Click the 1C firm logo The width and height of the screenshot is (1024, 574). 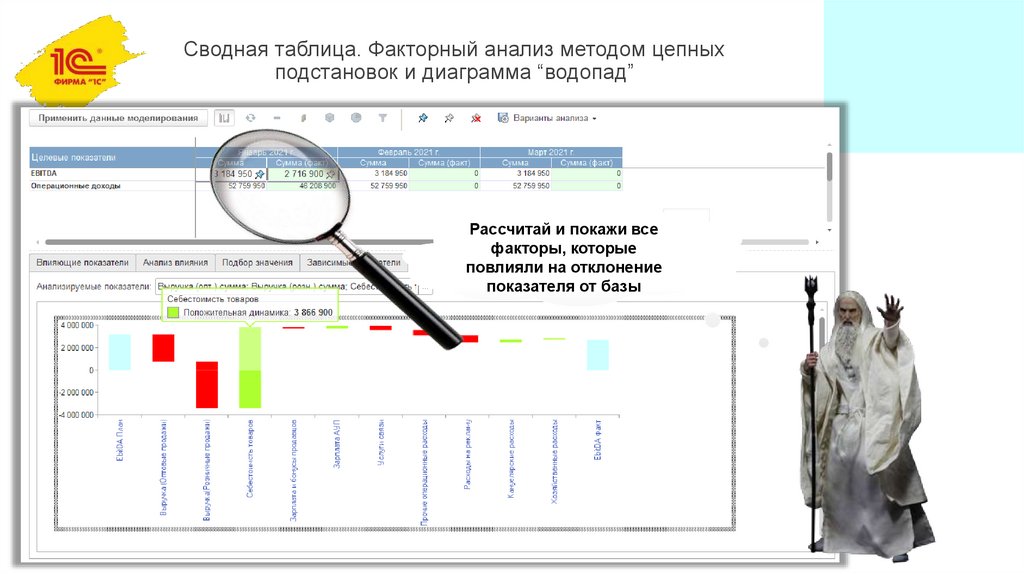coord(78,63)
